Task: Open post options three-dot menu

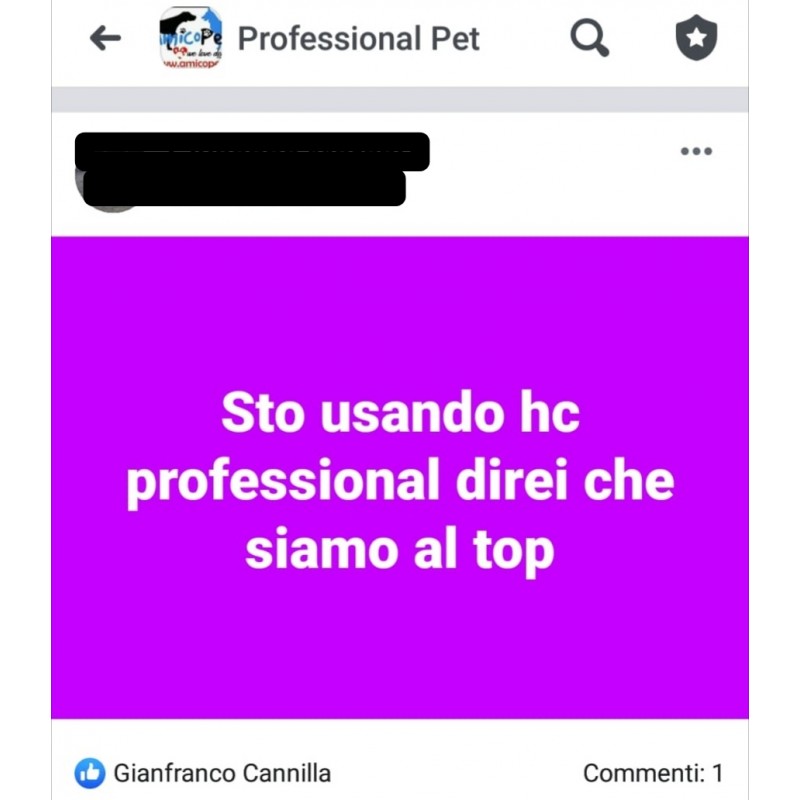Action: pos(696,151)
